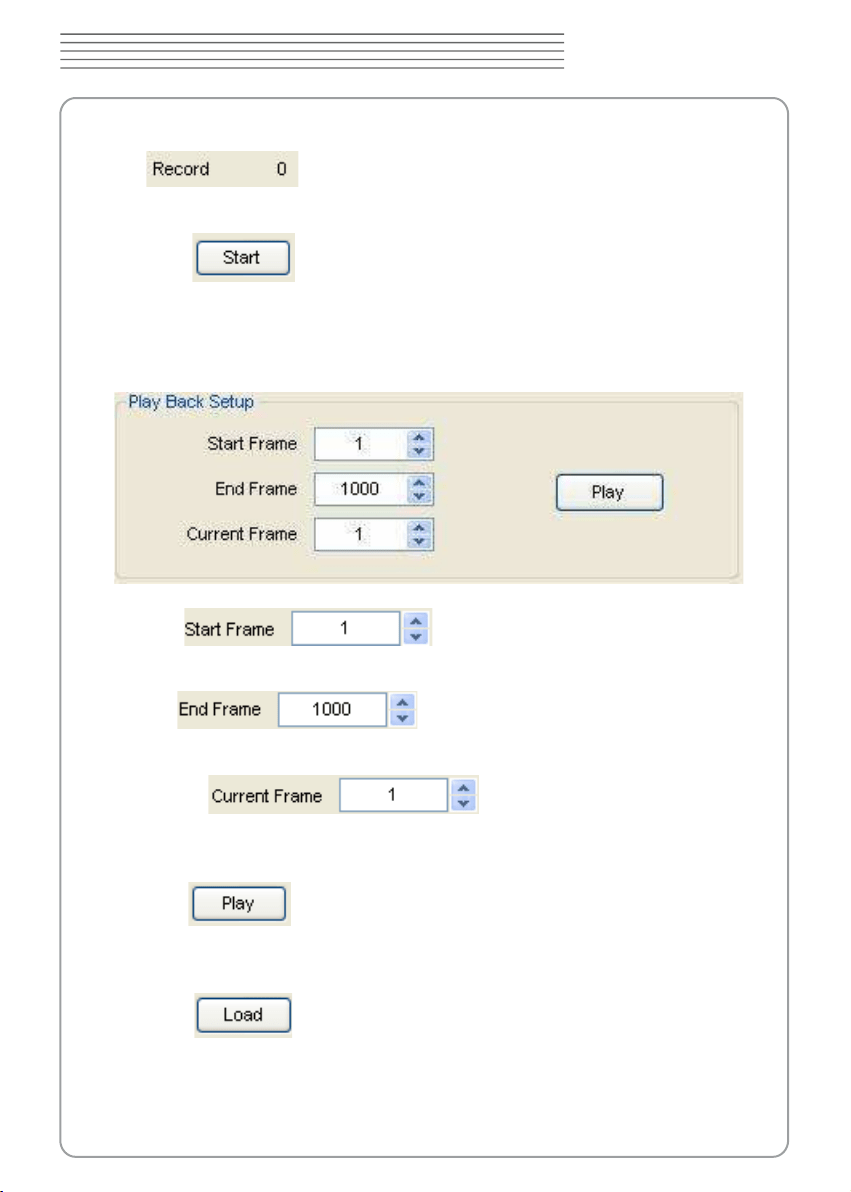Click the Load button
This screenshot has width=851, height=1192.
[x=243, y=1015]
